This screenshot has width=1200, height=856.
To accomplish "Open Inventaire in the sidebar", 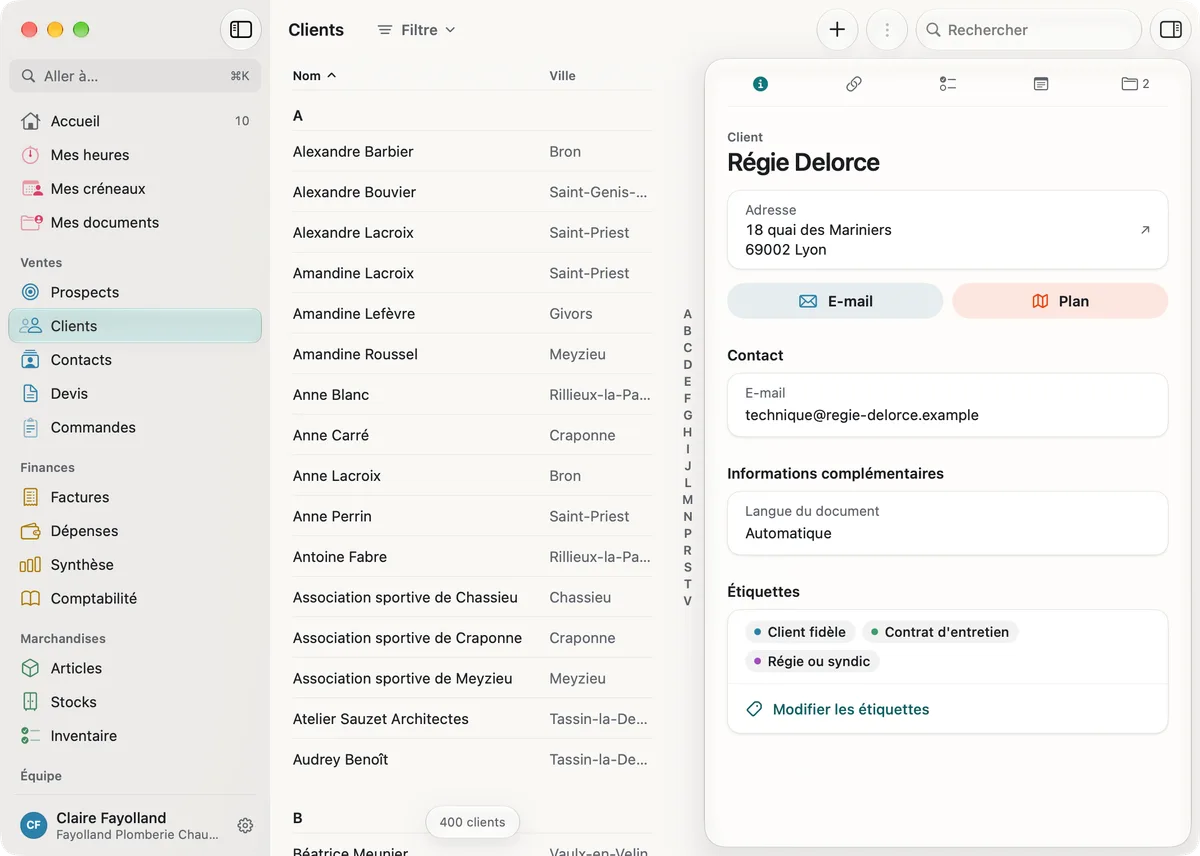I will (135, 736).
